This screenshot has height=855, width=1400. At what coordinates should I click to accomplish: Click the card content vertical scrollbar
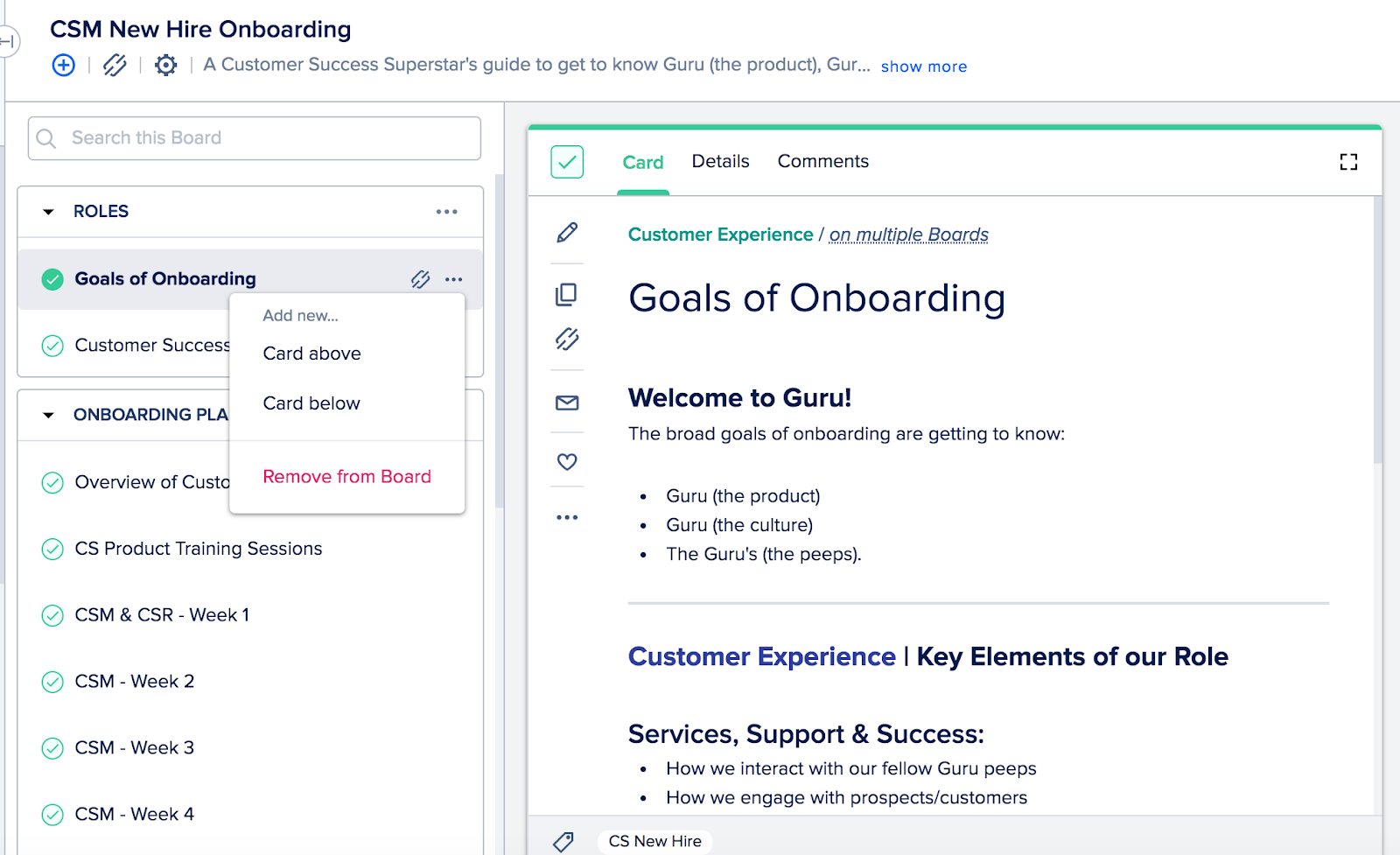(x=1378, y=329)
